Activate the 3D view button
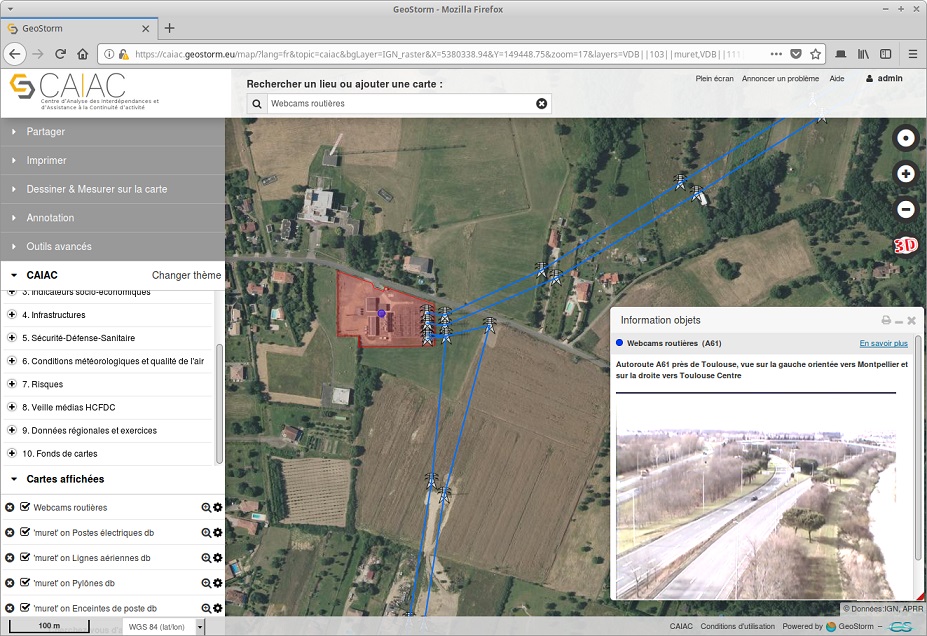This screenshot has height=636, width=927. 905,245
